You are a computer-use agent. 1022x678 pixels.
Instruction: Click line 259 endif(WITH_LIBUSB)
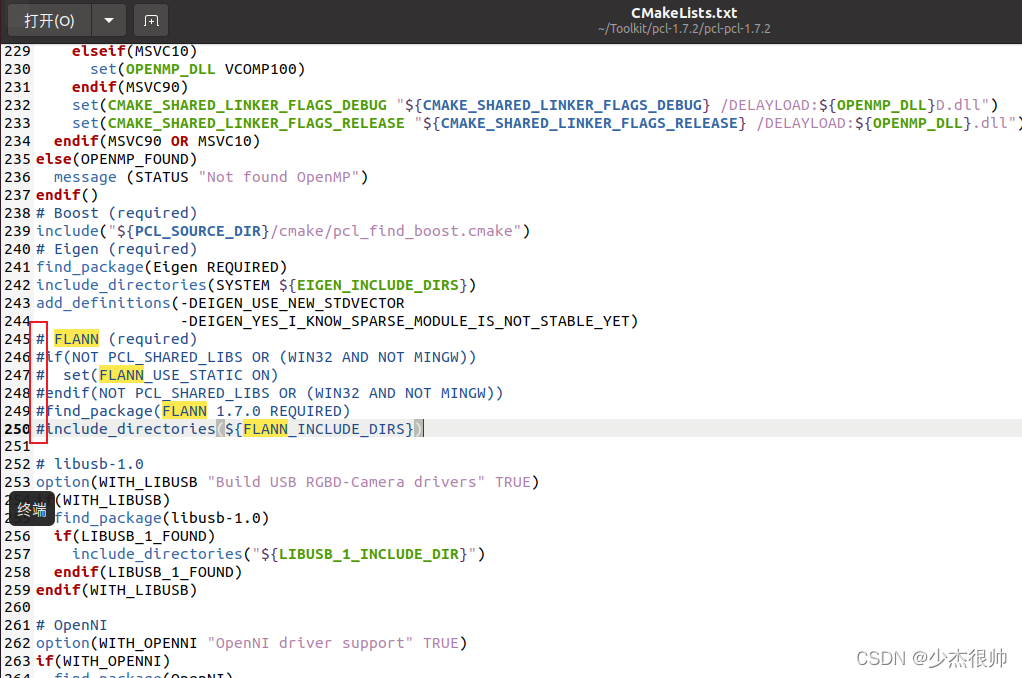(117, 590)
